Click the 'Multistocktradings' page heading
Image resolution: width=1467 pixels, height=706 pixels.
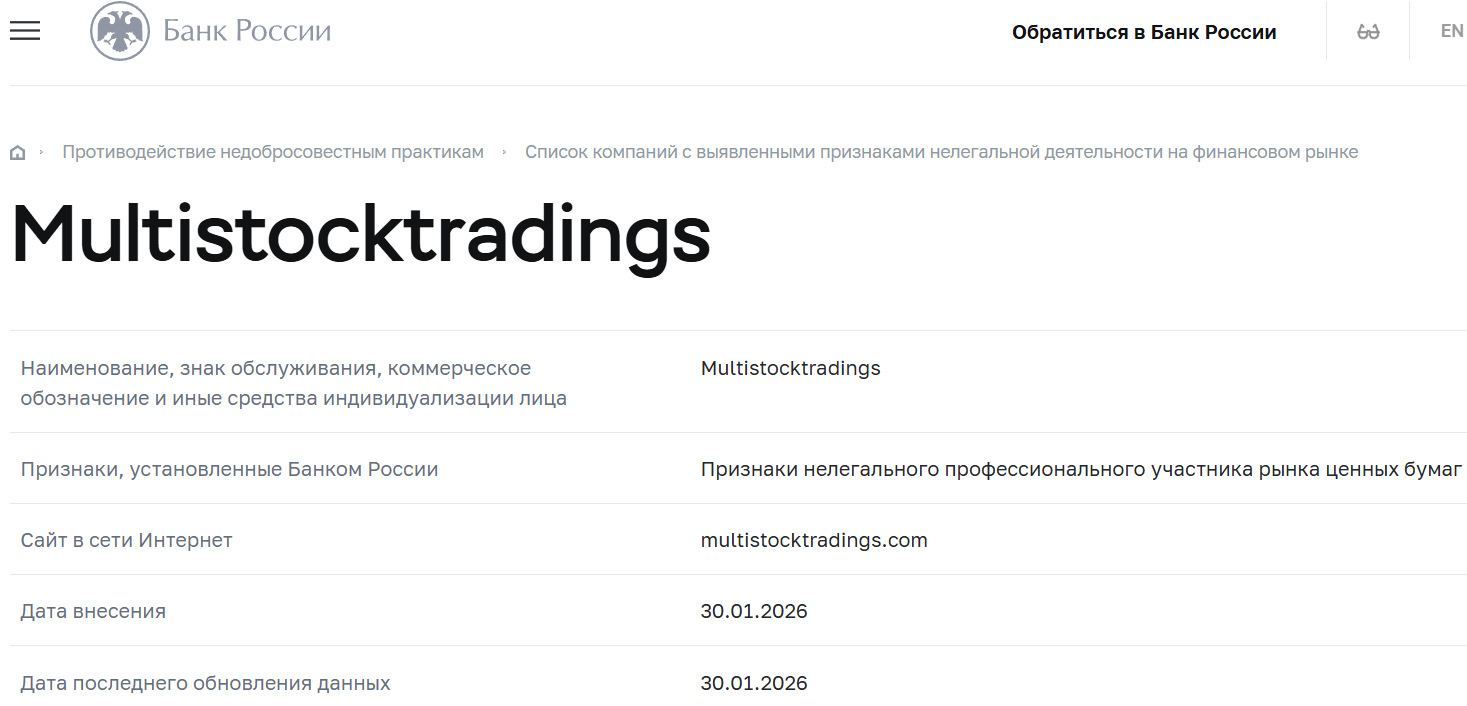[360, 235]
